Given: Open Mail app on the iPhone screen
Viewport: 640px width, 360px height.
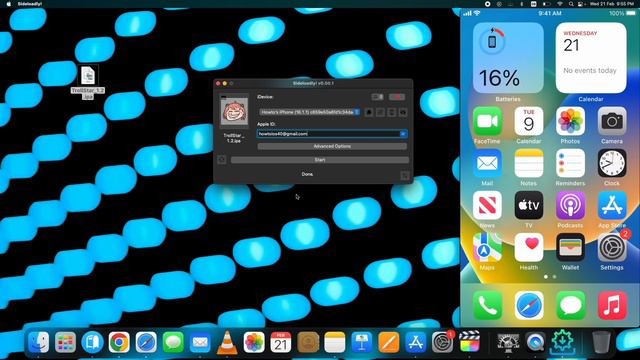Looking at the screenshot, I should (x=487, y=163).
